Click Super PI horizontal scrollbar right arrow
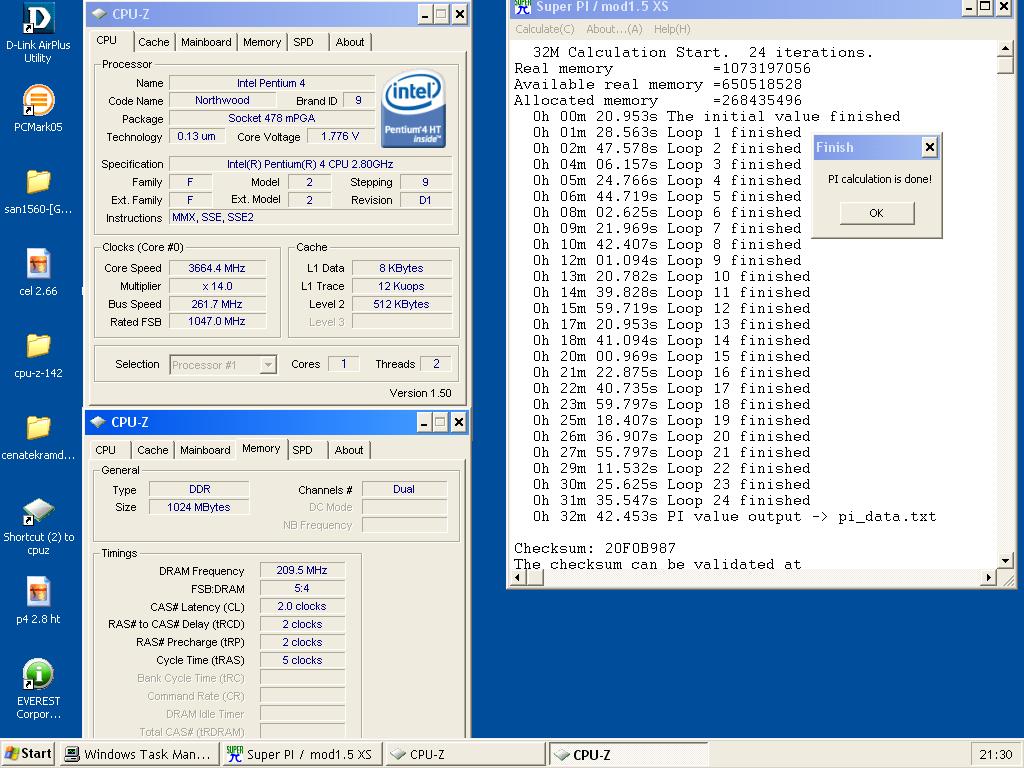The height and width of the screenshot is (768, 1024). point(989,577)
